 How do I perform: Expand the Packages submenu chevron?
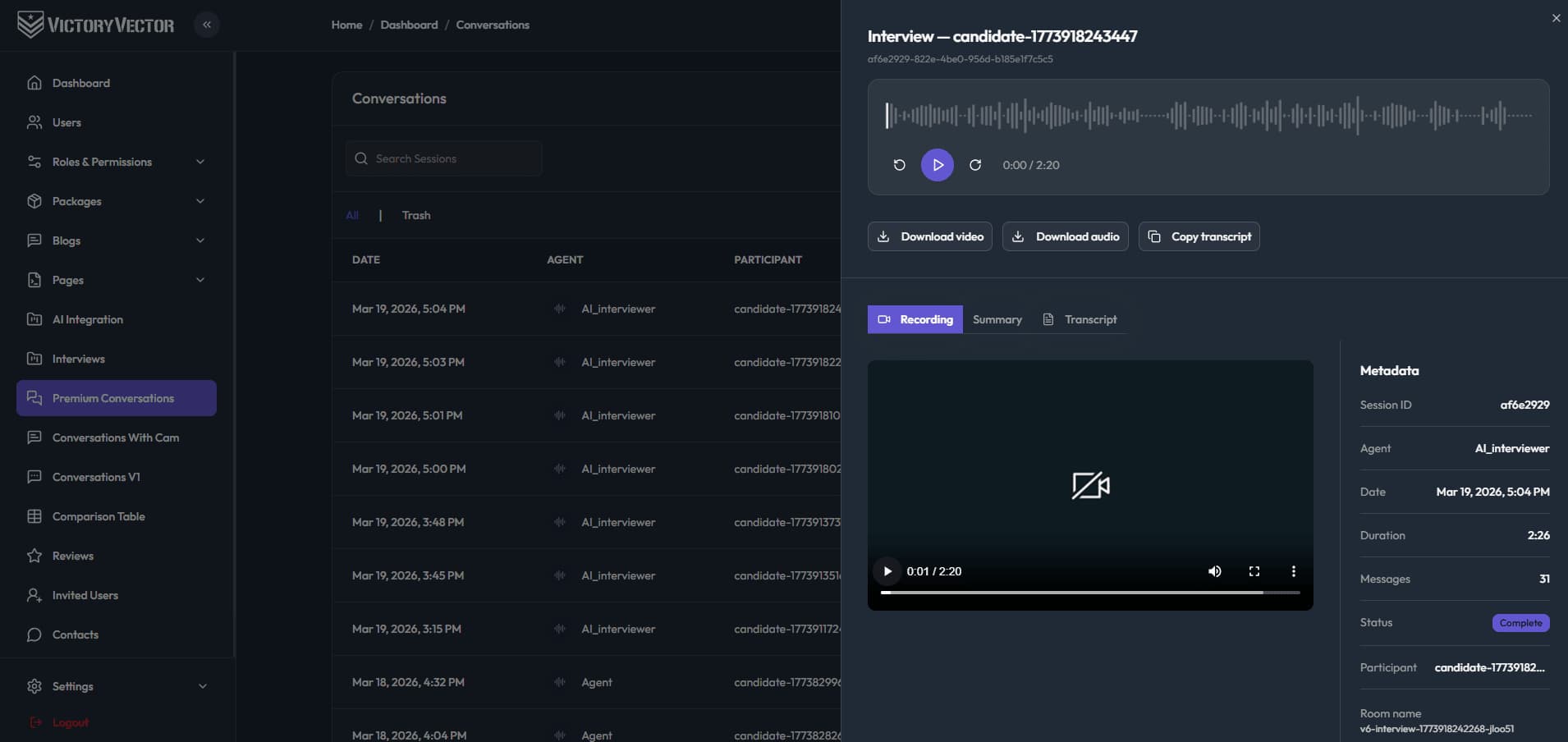click(x=200, y=201)
